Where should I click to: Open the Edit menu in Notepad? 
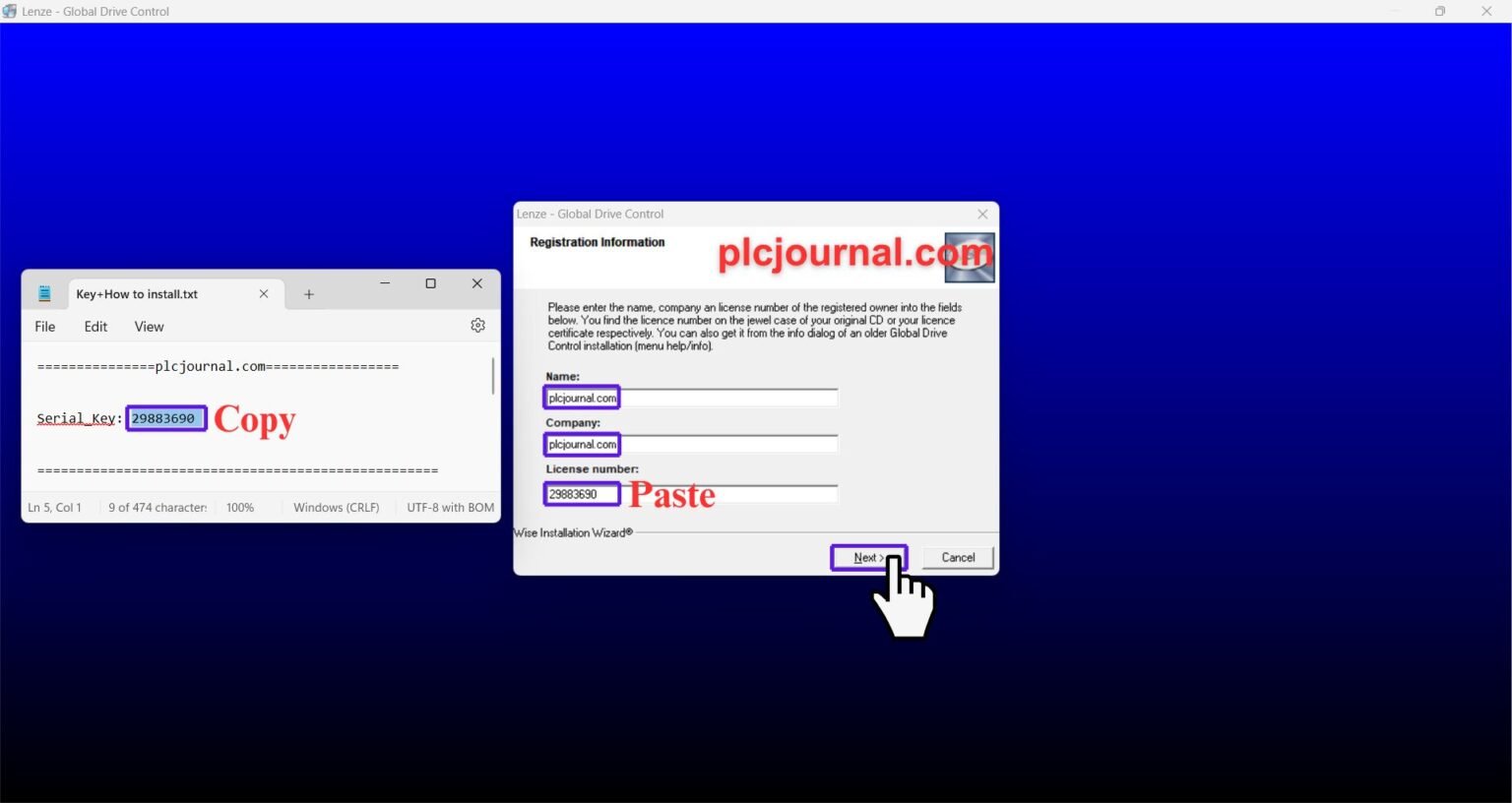point(95,327)
